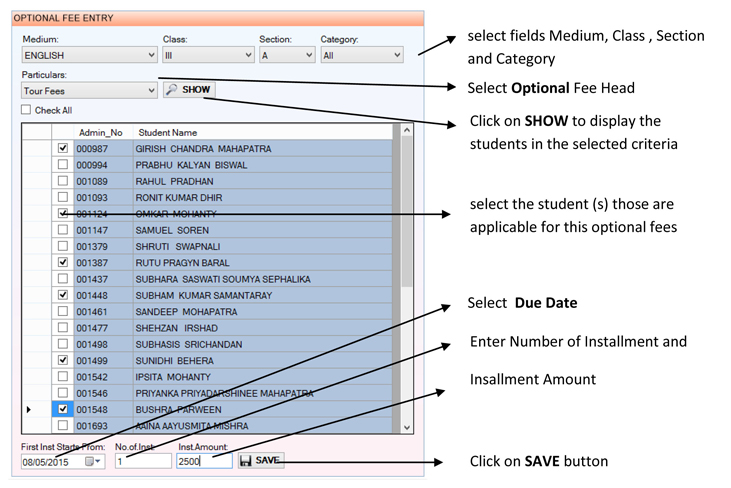Image resolution: width=731 pixels, height=488 pixels.
Task: Open the Section dropdown showing A
Action: coord(287,55)
